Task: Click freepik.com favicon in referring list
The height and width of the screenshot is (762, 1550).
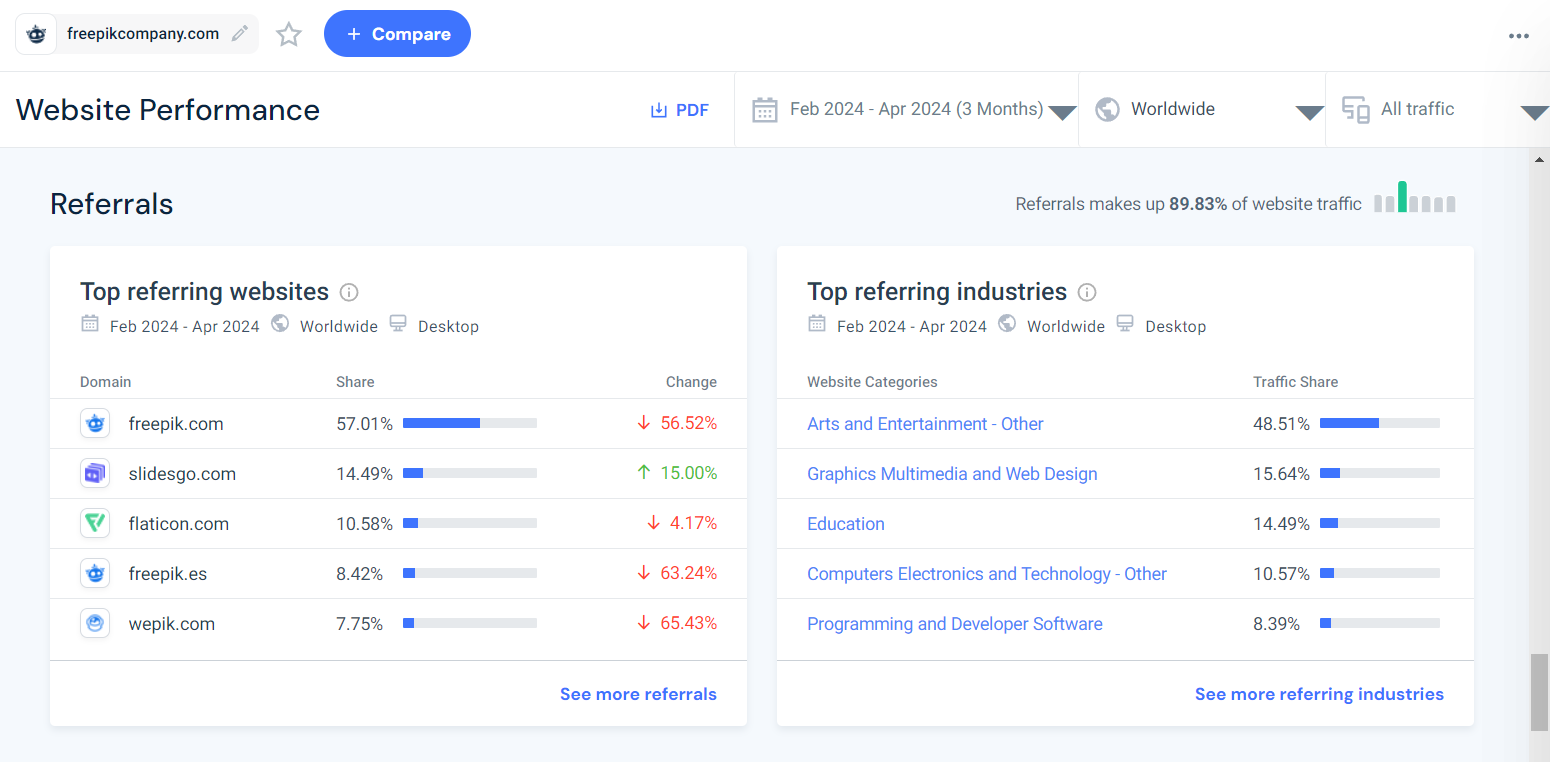Action: 95,424
